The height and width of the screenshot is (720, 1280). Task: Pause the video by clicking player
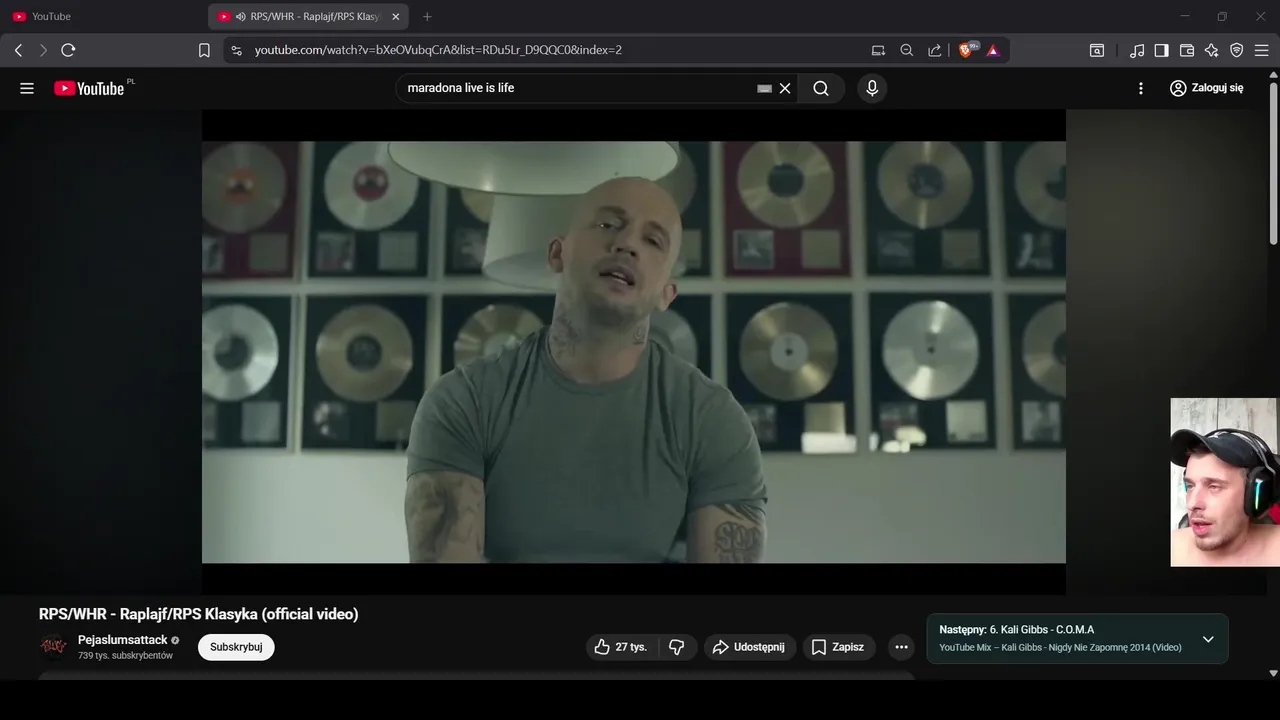(x=634, y=352)
